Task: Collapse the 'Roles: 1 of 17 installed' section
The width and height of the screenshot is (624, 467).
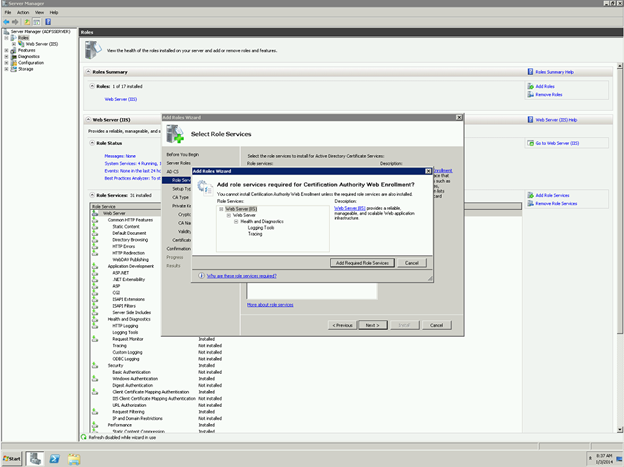Action: (92, 86)
